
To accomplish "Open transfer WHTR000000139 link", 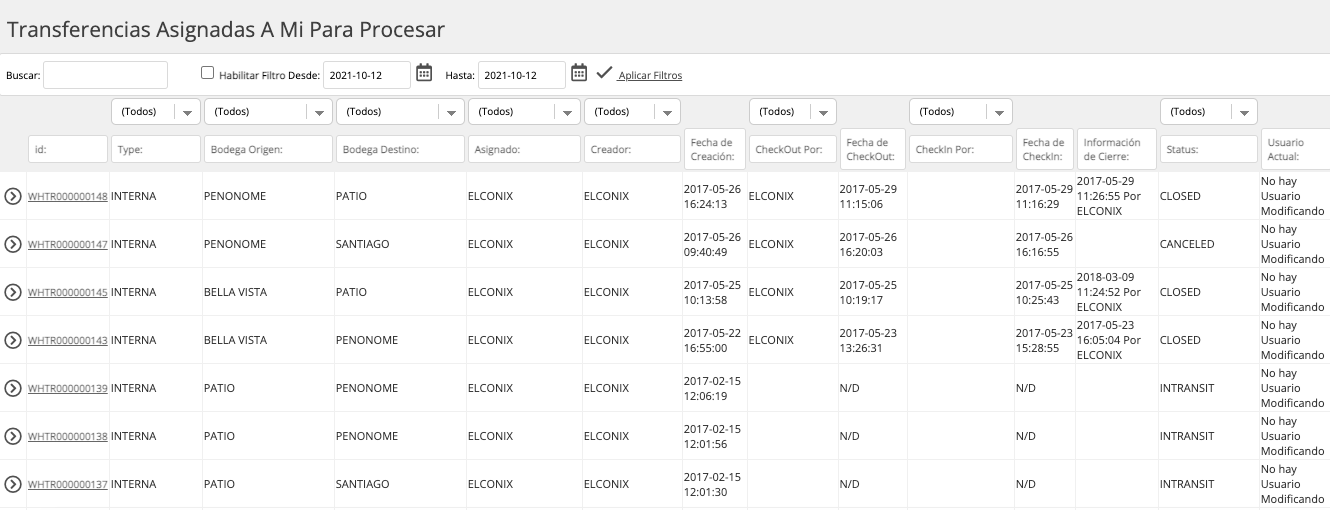I will coord(68,389).
